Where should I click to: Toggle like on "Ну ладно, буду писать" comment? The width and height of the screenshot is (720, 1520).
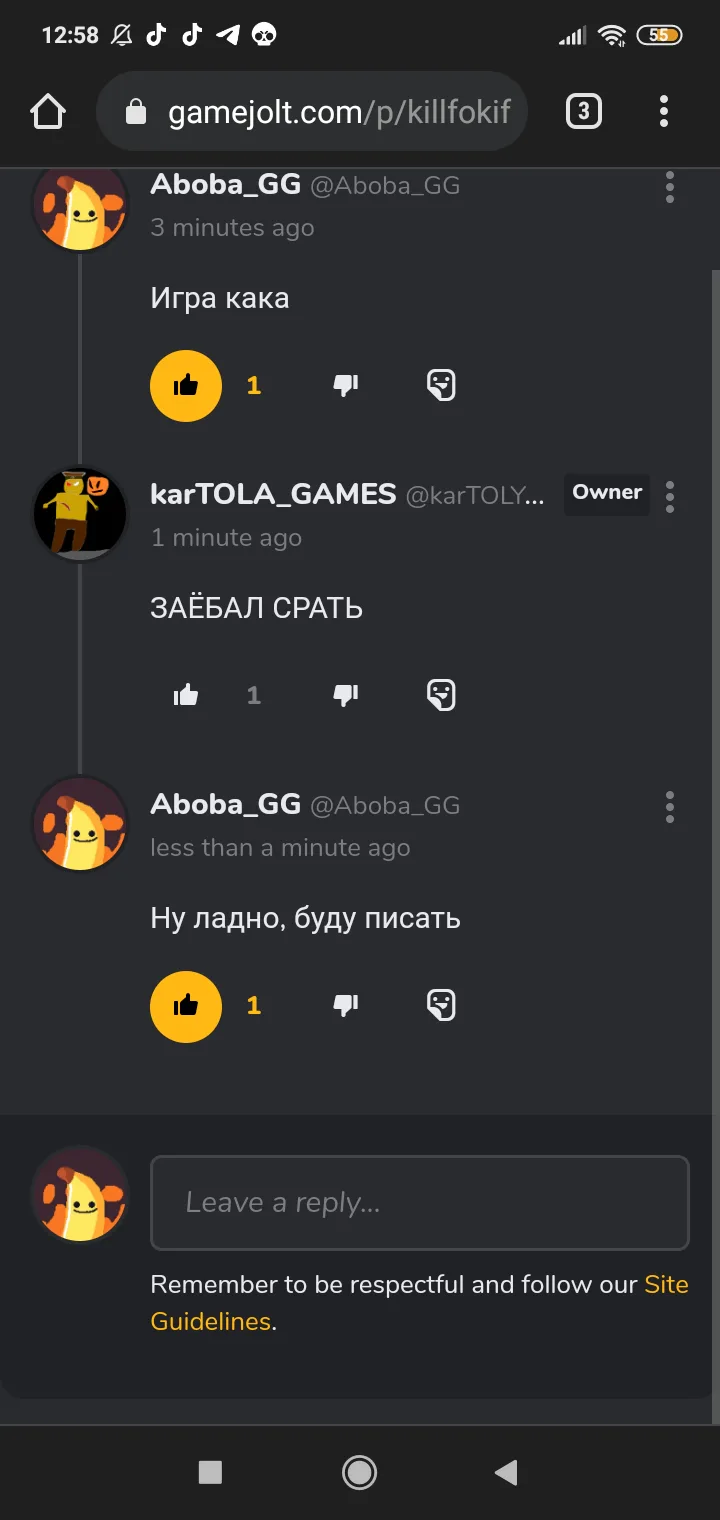pos(186,1006)
